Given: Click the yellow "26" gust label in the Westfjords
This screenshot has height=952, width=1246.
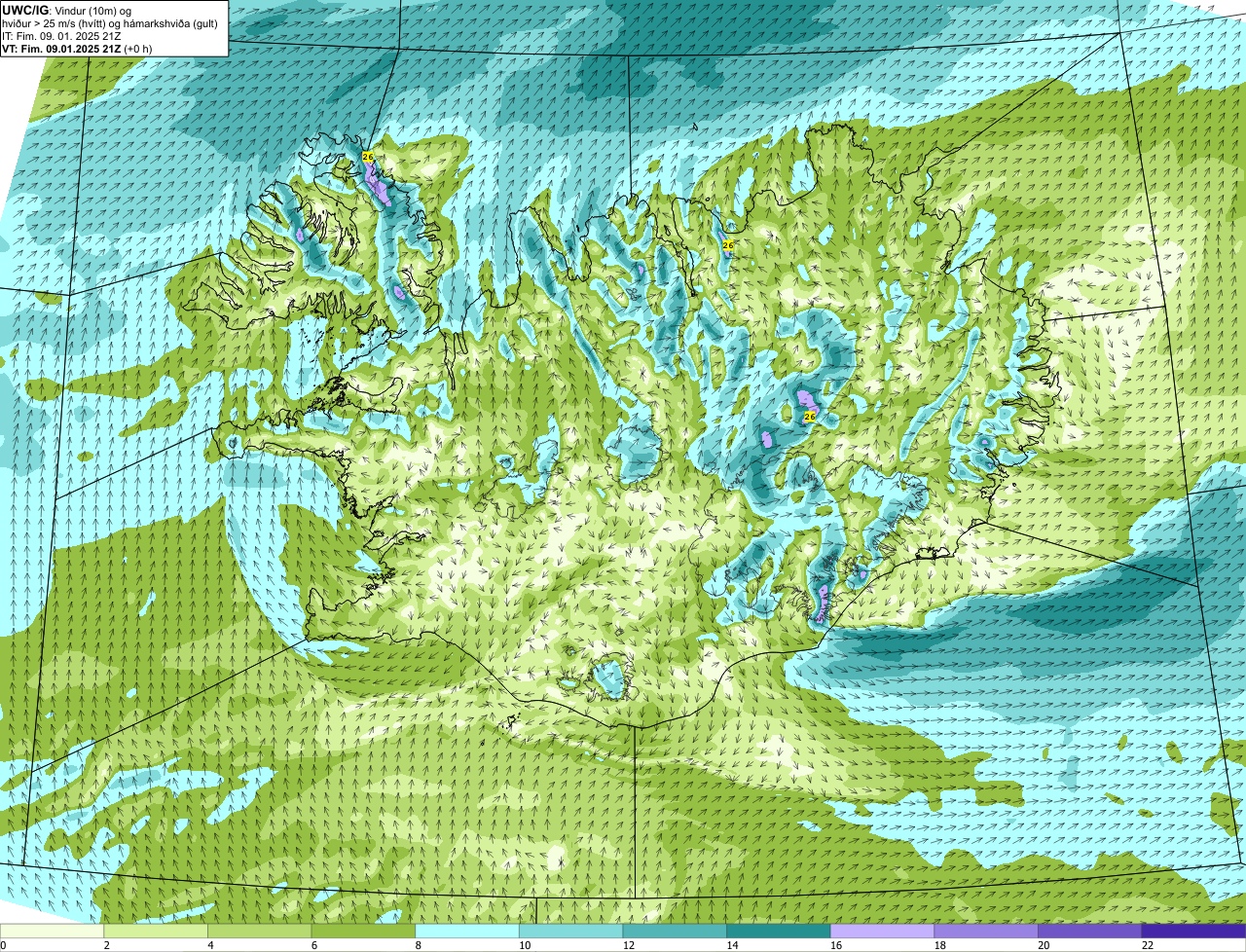Looking at the screenshot, I should 368,157.
